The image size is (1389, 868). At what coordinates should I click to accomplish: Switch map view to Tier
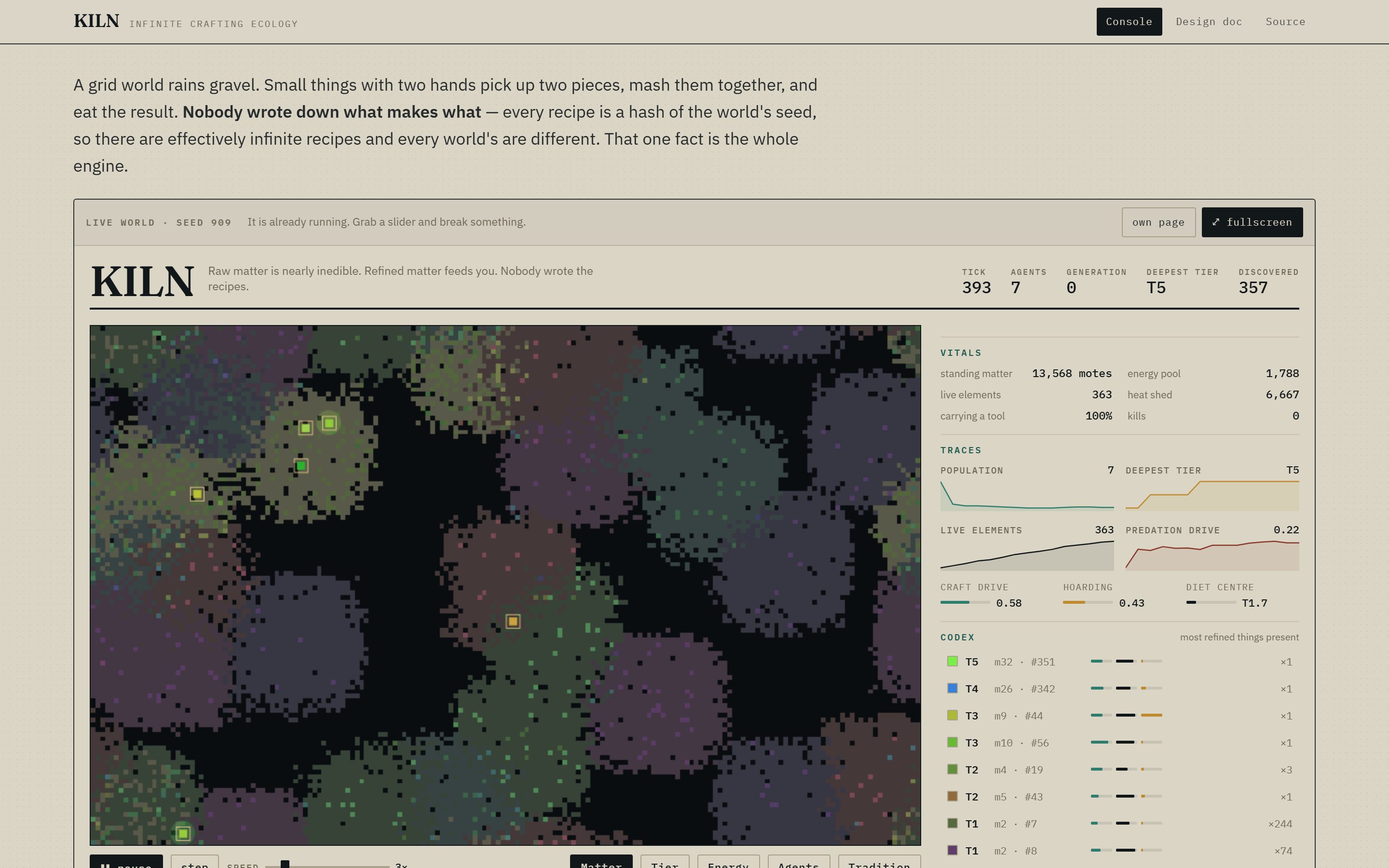(665, 862)
